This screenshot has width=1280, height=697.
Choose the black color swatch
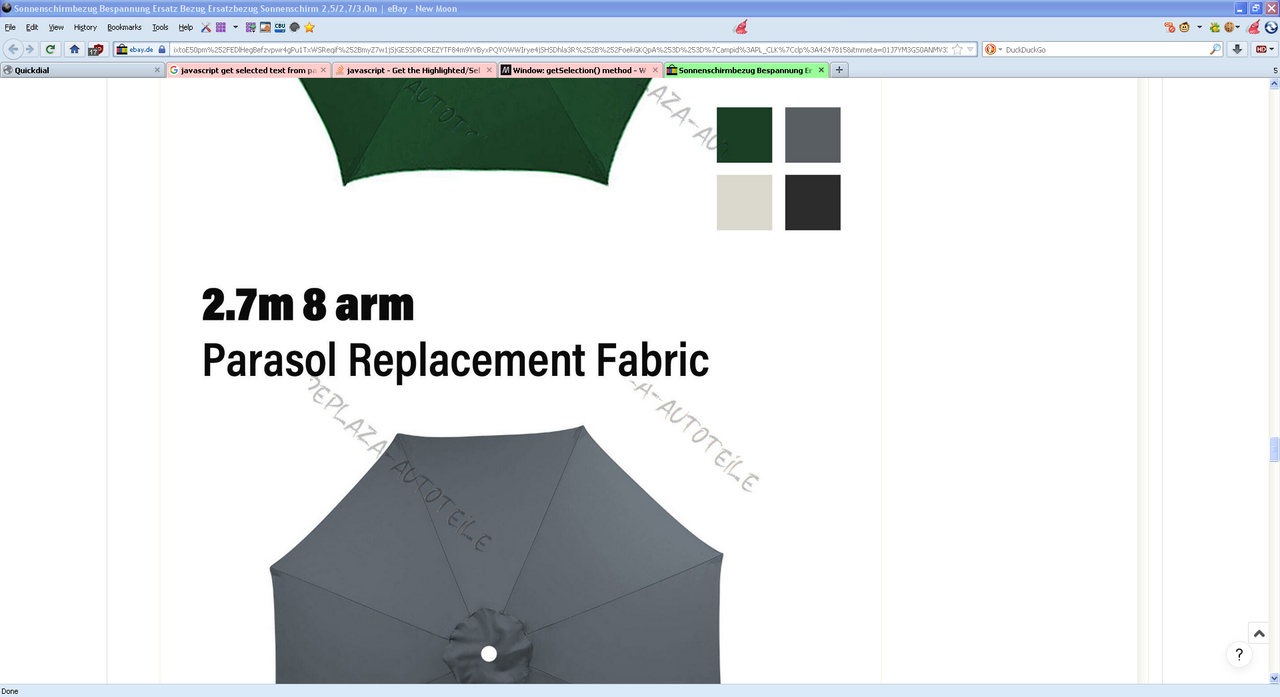(812, 202)
